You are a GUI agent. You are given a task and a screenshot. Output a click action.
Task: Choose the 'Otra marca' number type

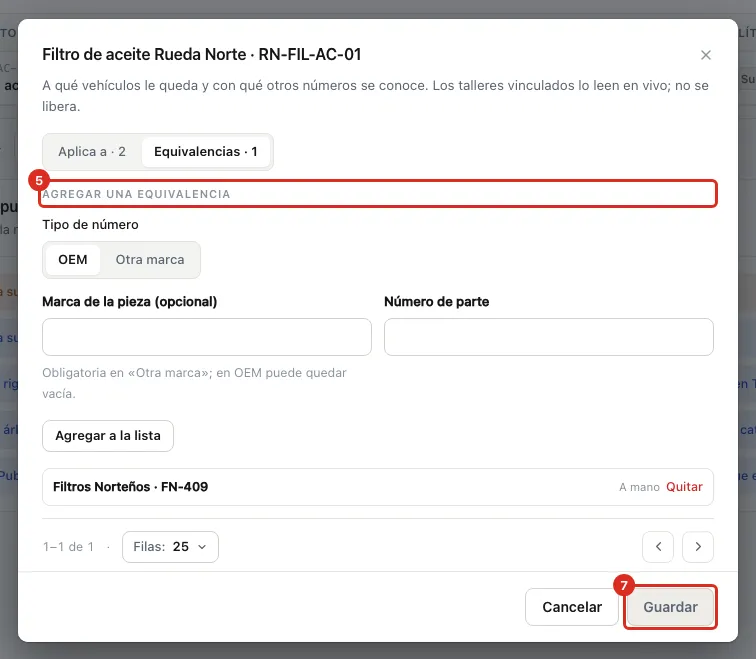pos(149,259)
